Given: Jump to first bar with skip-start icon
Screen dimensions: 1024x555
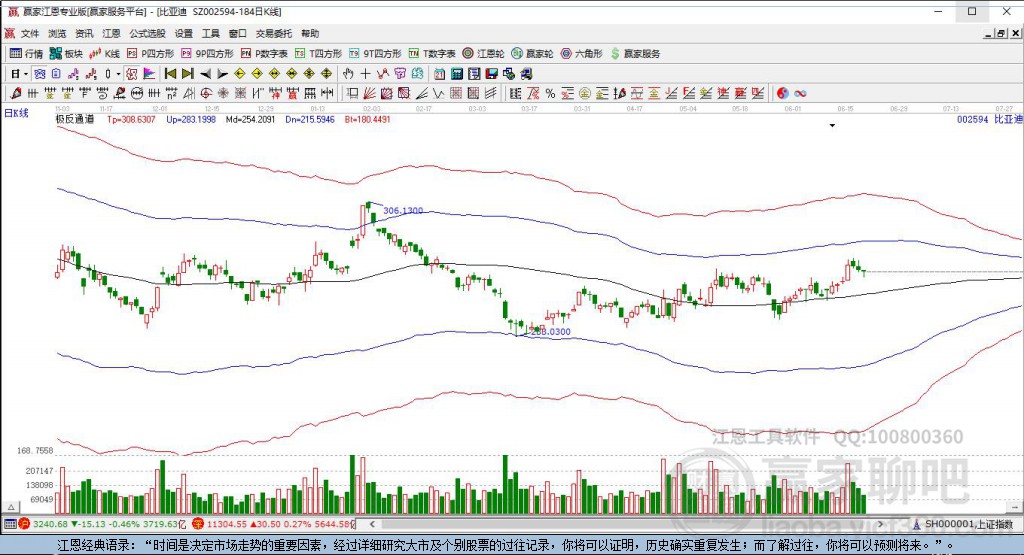Looking at the screenshot, I should [170, 74].
